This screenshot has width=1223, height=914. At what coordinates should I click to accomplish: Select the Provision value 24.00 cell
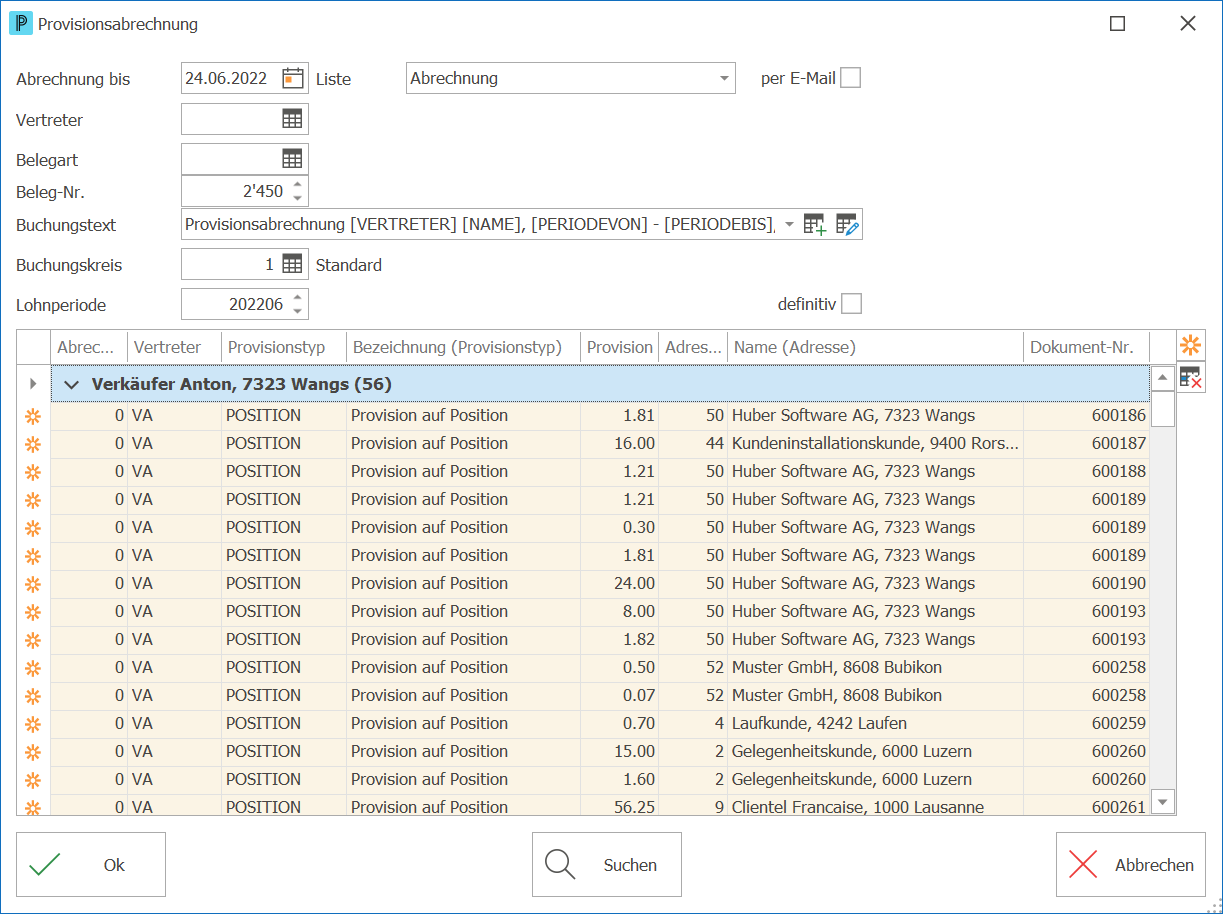[x=619, y=584]
